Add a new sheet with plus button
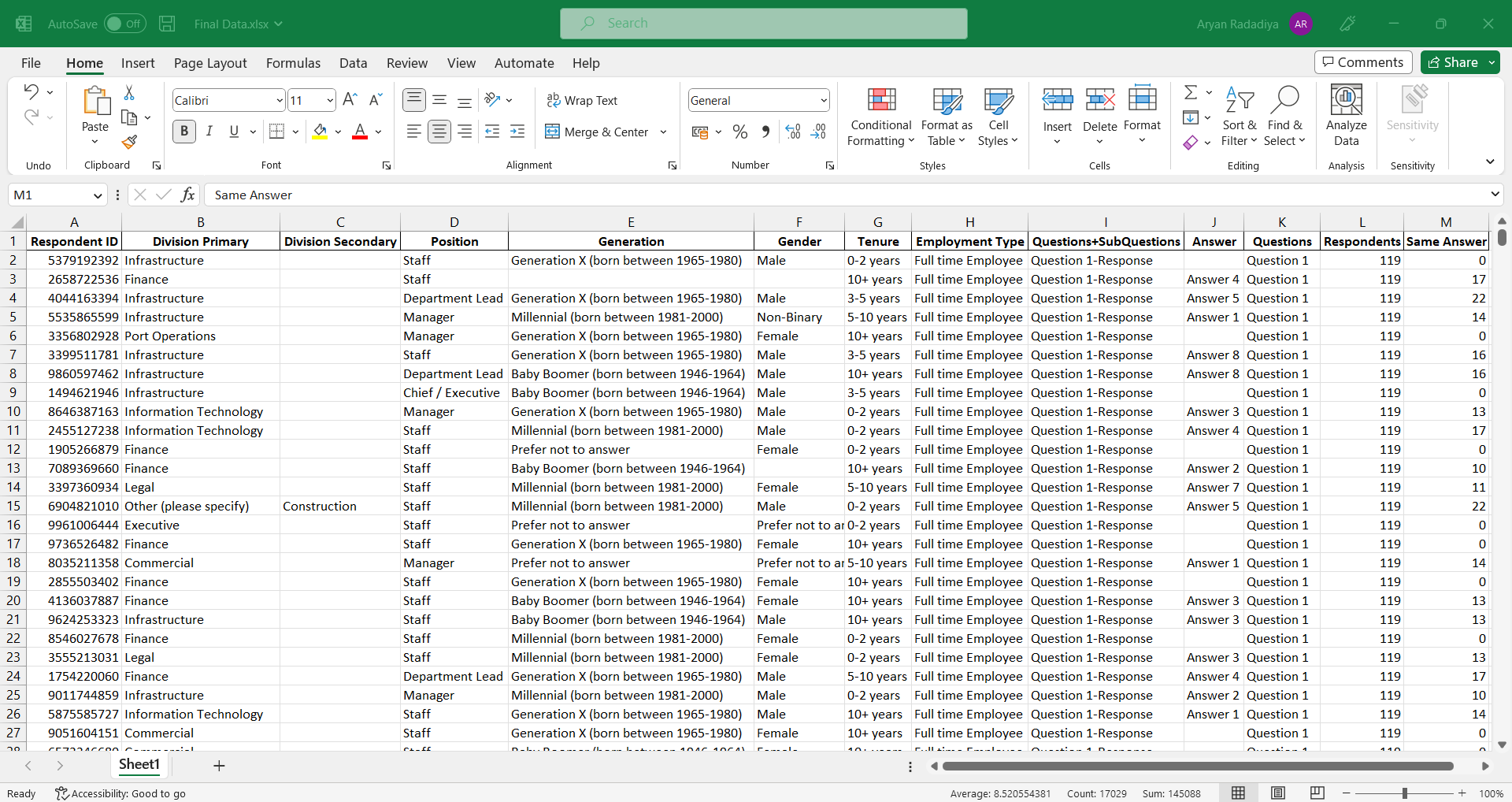Screen dimensions: 1512x802 [219, 765]
